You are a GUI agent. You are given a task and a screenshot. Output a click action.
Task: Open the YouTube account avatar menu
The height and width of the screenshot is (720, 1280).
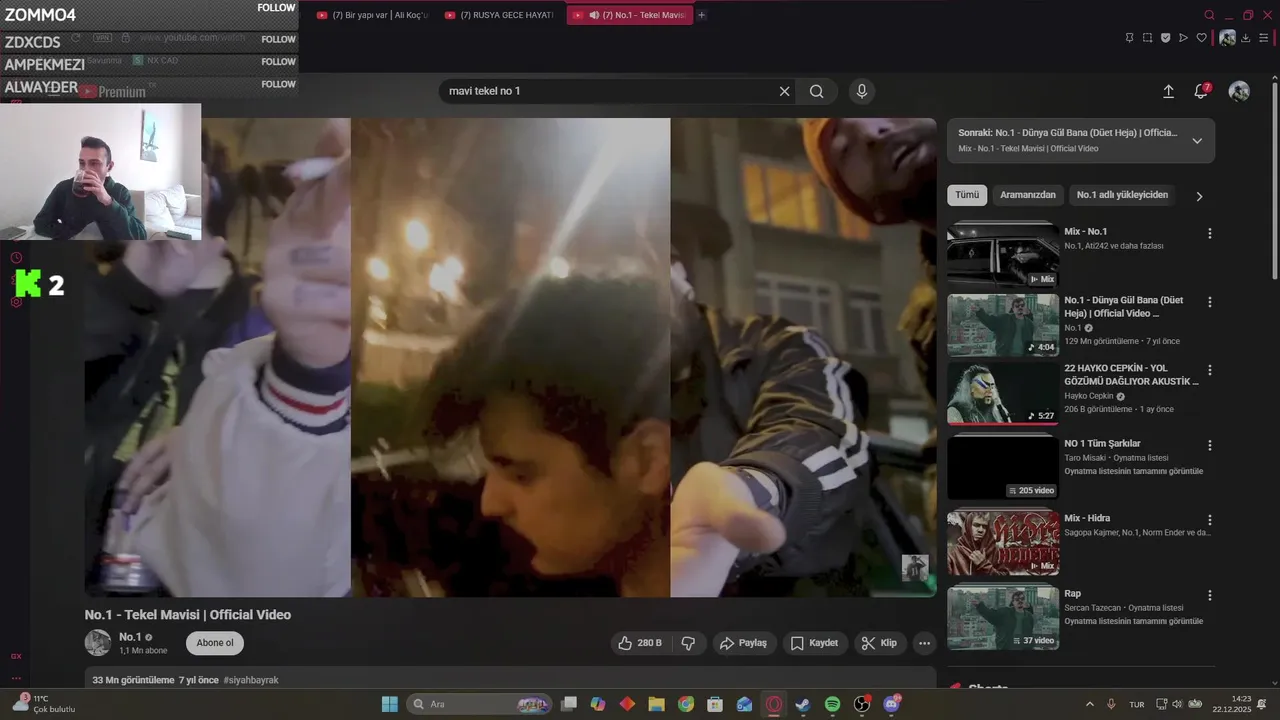1239,91
